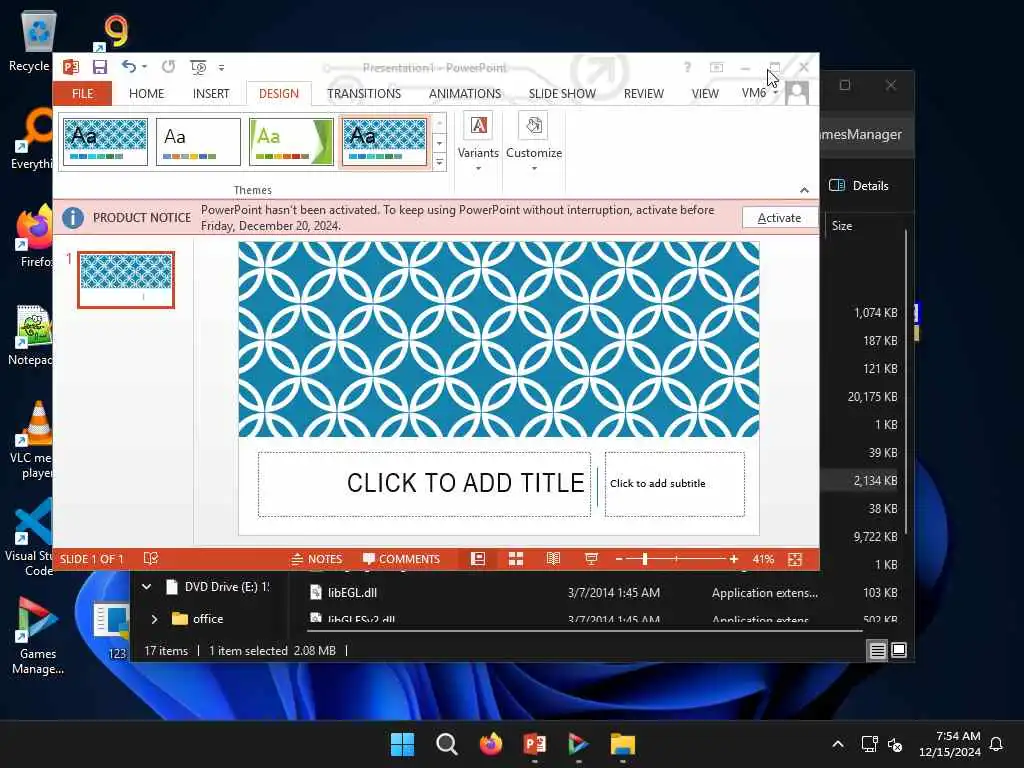Image resolution: width=1024 pixels, height=768 pixels.
Task: Open the VIEW tab
Action: 705,93
